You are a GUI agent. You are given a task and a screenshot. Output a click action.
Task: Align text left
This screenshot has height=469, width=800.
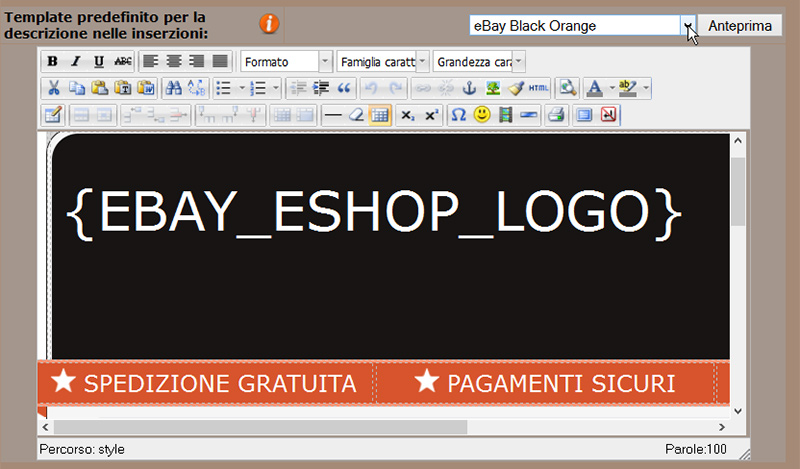click(x=151, y=62)
